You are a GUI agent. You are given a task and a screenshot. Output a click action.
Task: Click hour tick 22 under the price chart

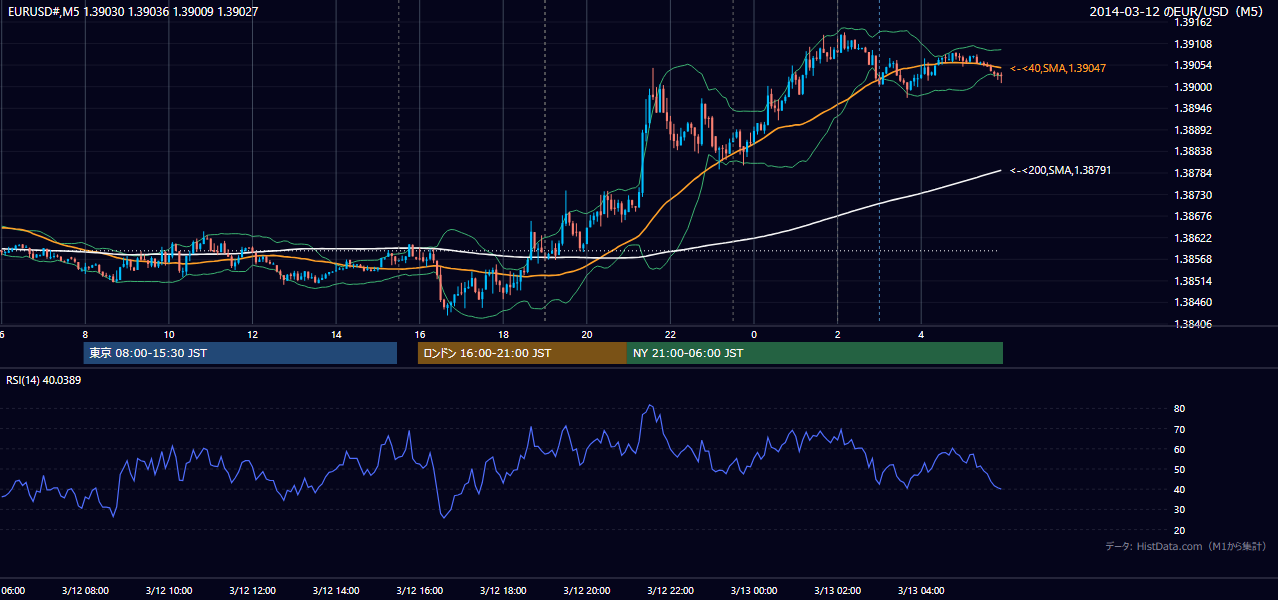tap(670, 334)
